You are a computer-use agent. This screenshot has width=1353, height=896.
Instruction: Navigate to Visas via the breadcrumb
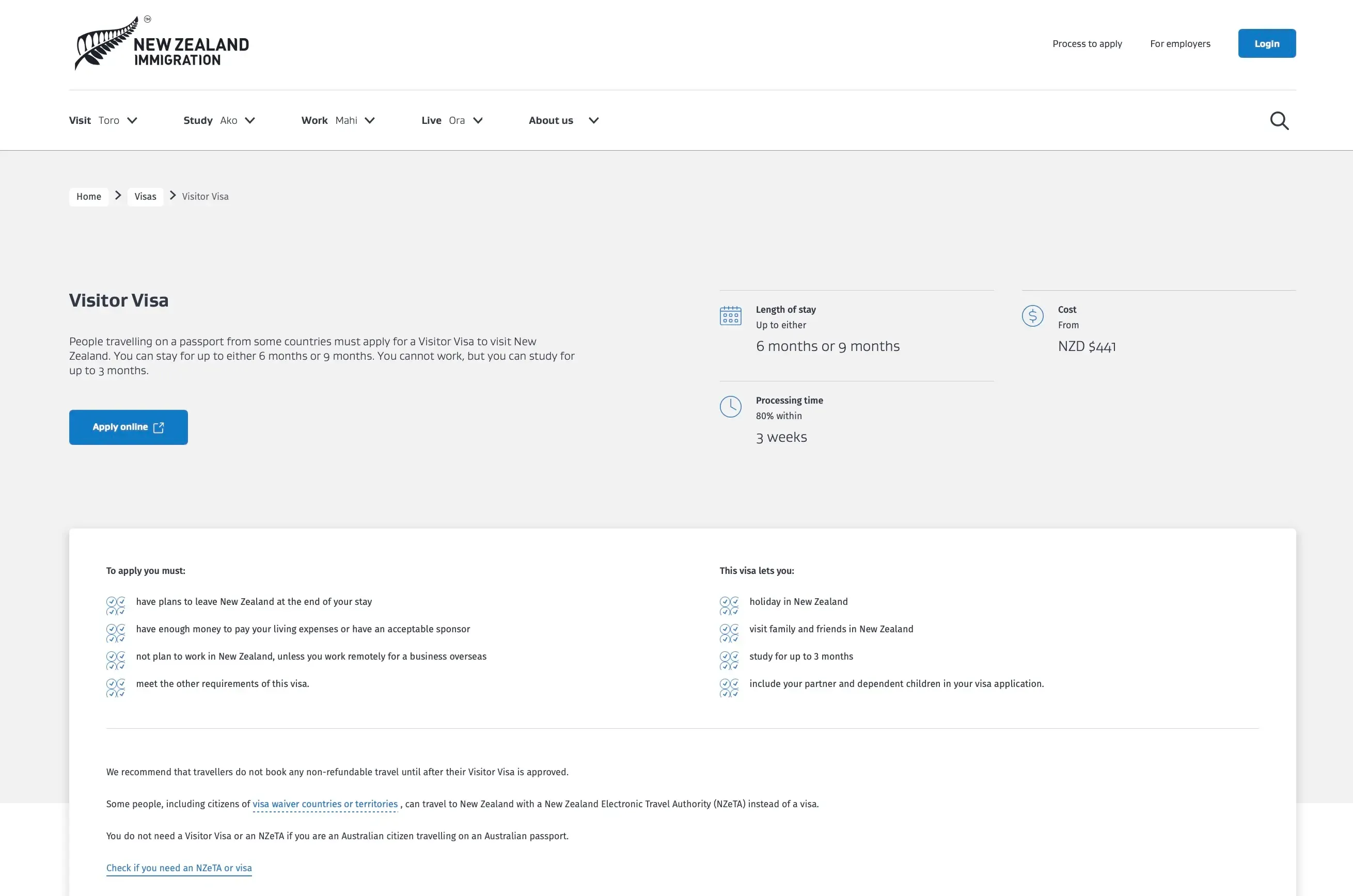(x=145, y=196)
